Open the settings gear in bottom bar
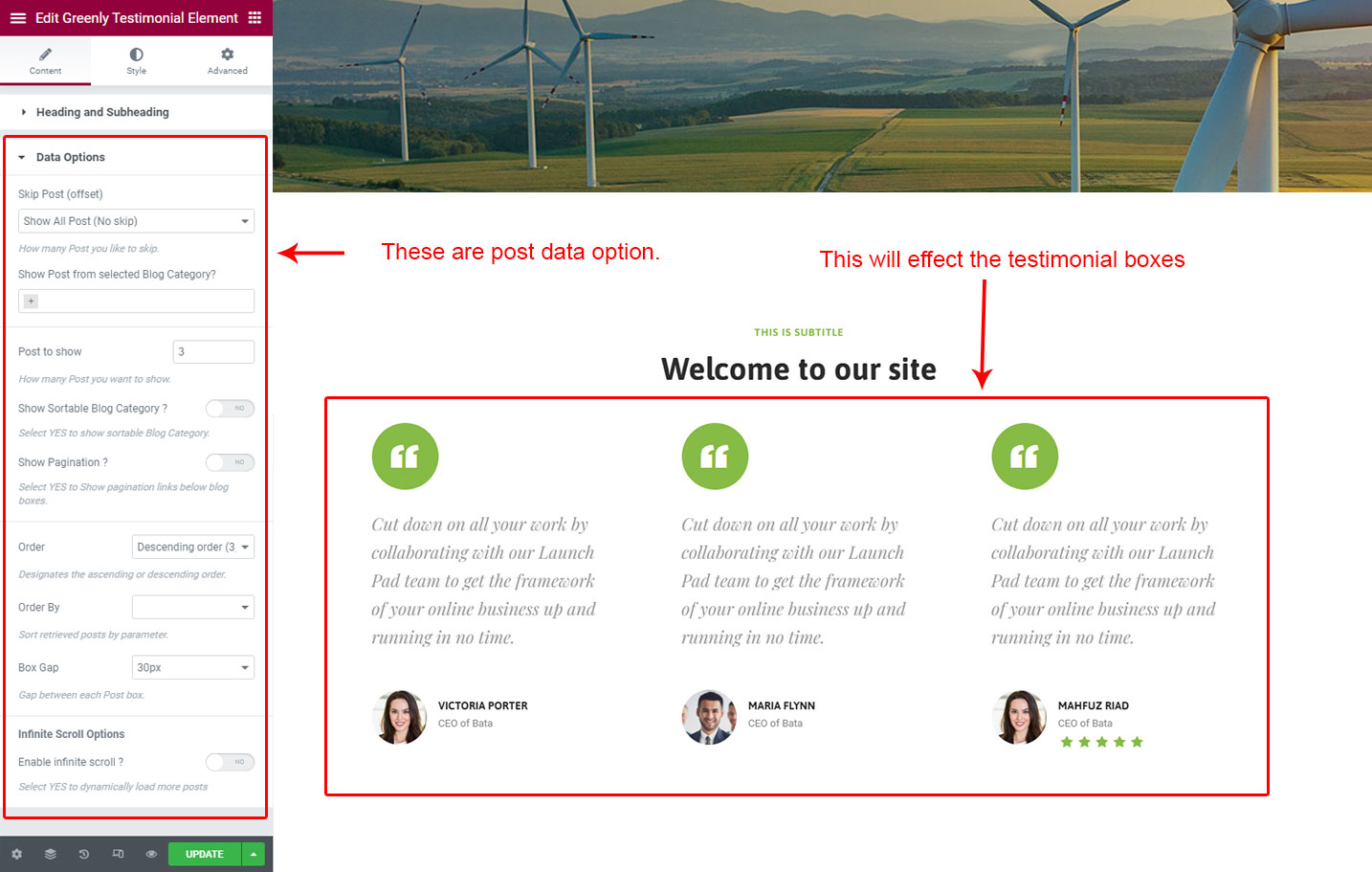 [x=16, y=854]
